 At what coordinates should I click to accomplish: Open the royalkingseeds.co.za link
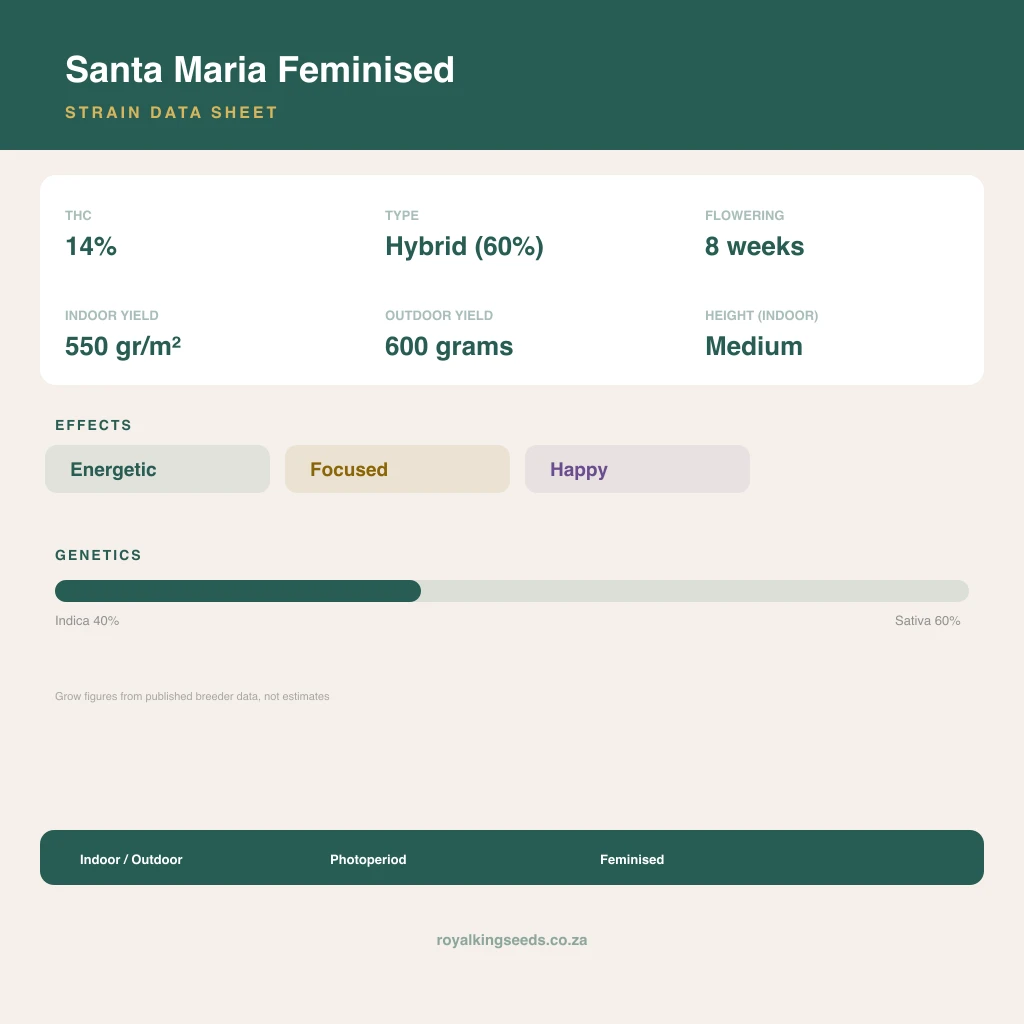point(512,940)
